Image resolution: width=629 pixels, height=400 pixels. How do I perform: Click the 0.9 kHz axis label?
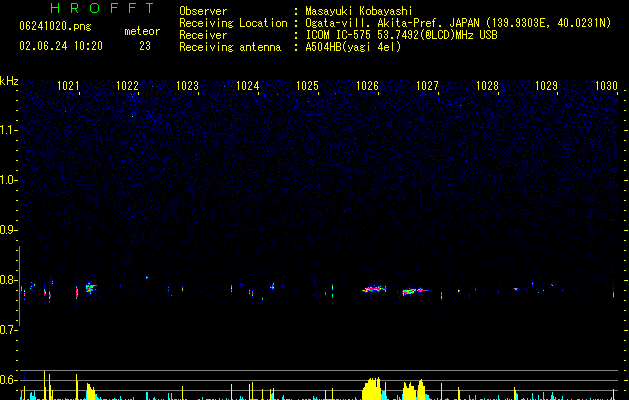(9, 230)
